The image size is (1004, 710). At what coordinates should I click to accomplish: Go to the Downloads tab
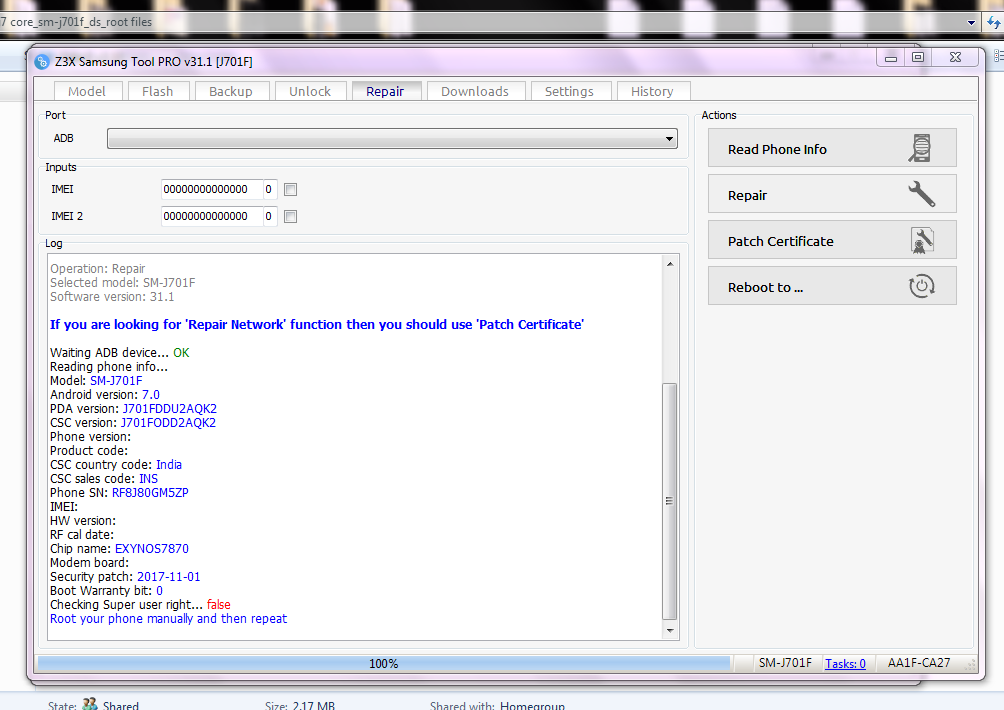pos(475,92)
